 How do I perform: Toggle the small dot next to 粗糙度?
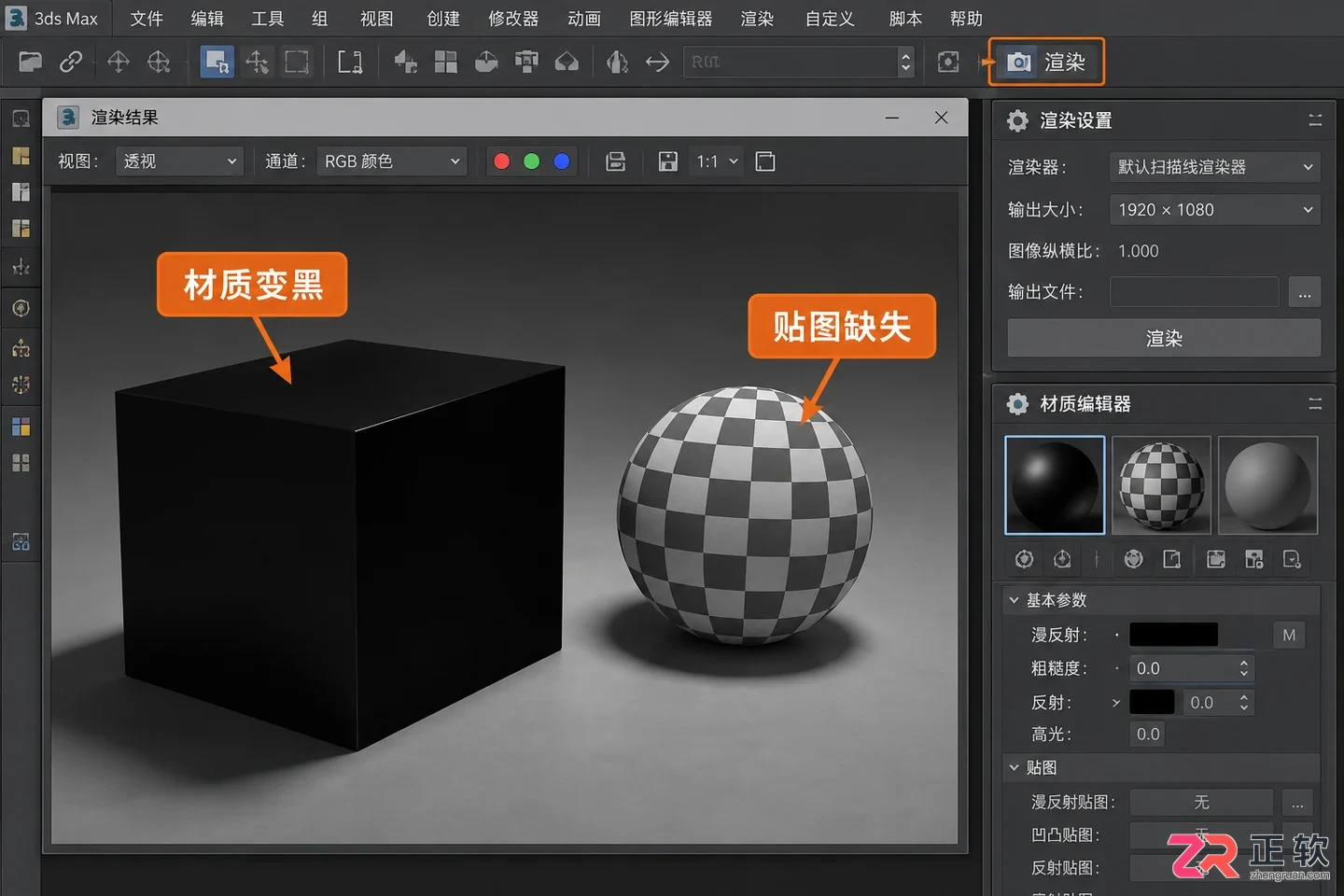click(1116, 668)
